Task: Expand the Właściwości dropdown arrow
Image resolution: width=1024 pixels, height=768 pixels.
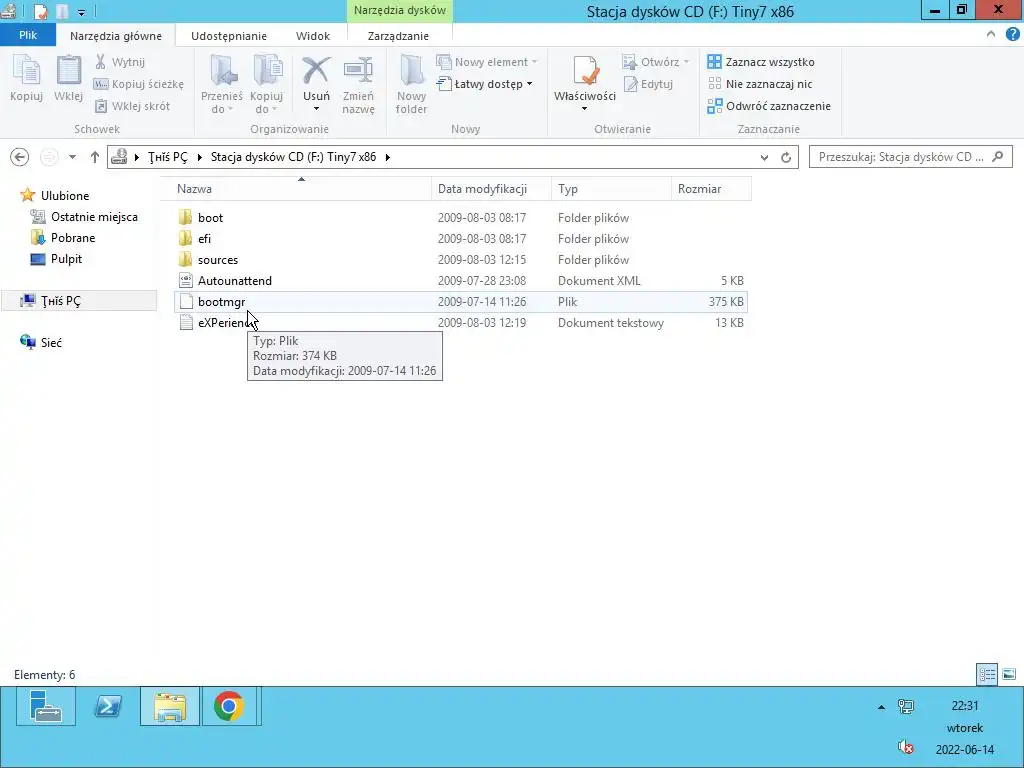Action: [x=584, y=108]
